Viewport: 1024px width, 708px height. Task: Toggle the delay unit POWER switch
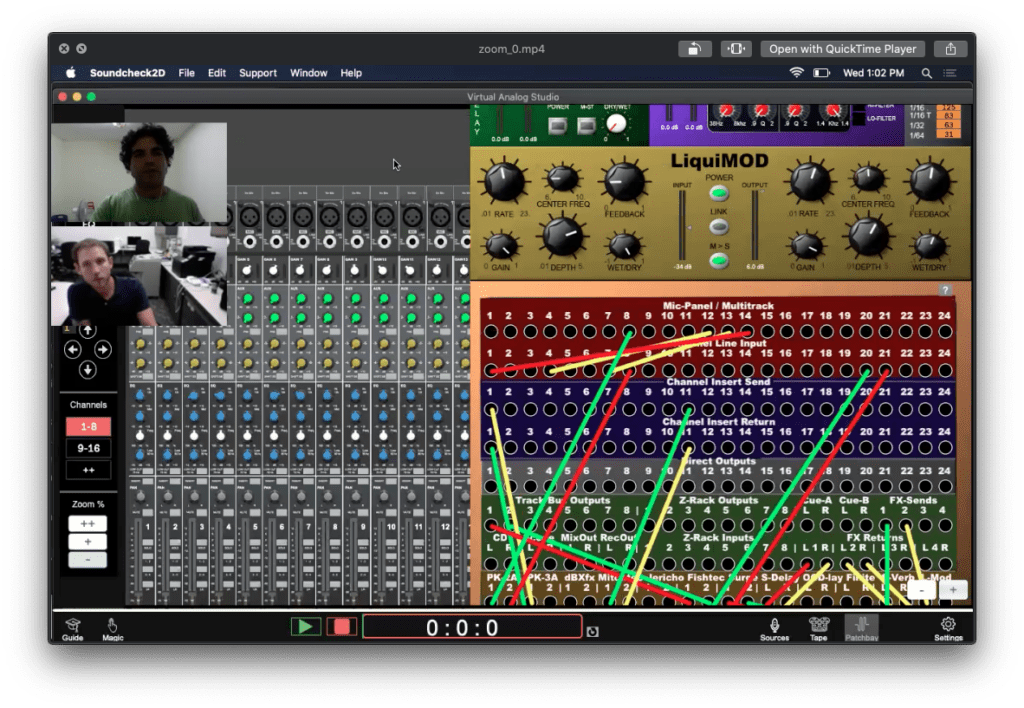557,125
